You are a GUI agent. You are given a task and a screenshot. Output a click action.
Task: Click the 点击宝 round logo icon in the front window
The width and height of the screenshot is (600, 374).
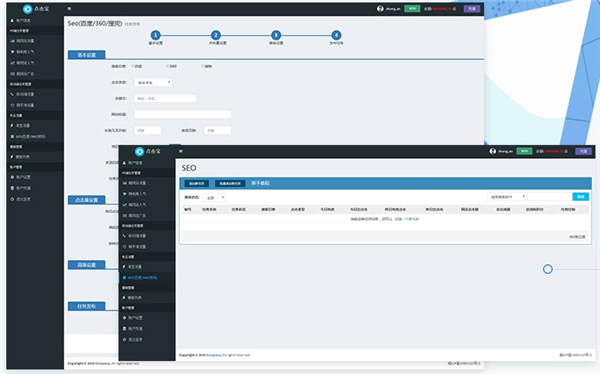coord(140,152)
